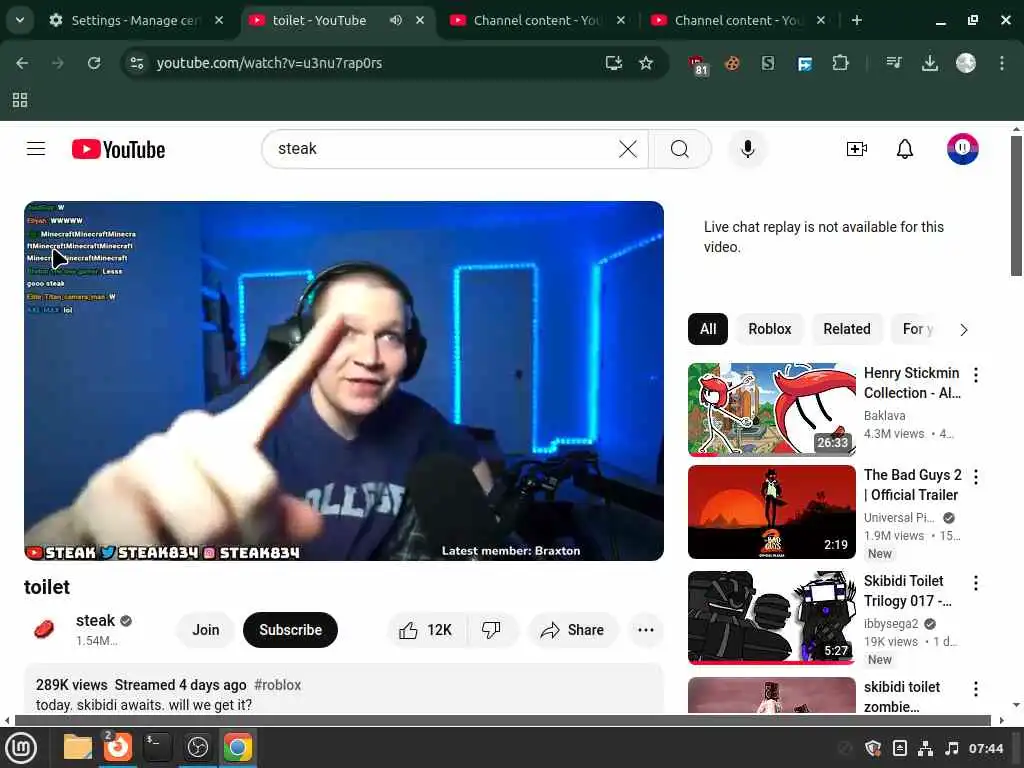Open site information icon in address bar
Image resolution: width=1024 pixels, height=768 pixels.
coord(137,63)
